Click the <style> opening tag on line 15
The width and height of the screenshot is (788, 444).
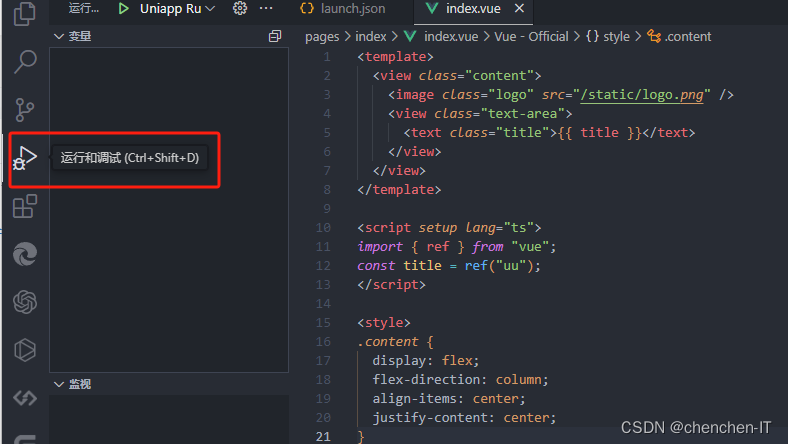(384, 323)
